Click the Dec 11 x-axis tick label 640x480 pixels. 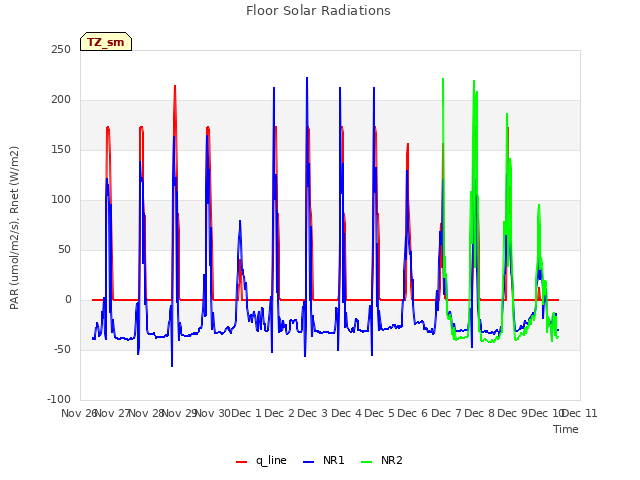point(580,413)
